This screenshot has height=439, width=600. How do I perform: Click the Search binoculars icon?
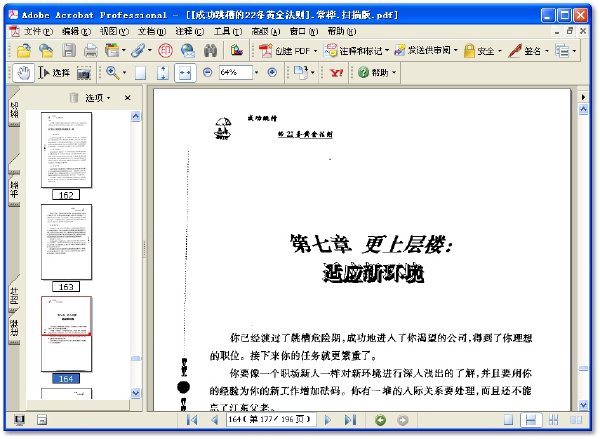point(210,51)
